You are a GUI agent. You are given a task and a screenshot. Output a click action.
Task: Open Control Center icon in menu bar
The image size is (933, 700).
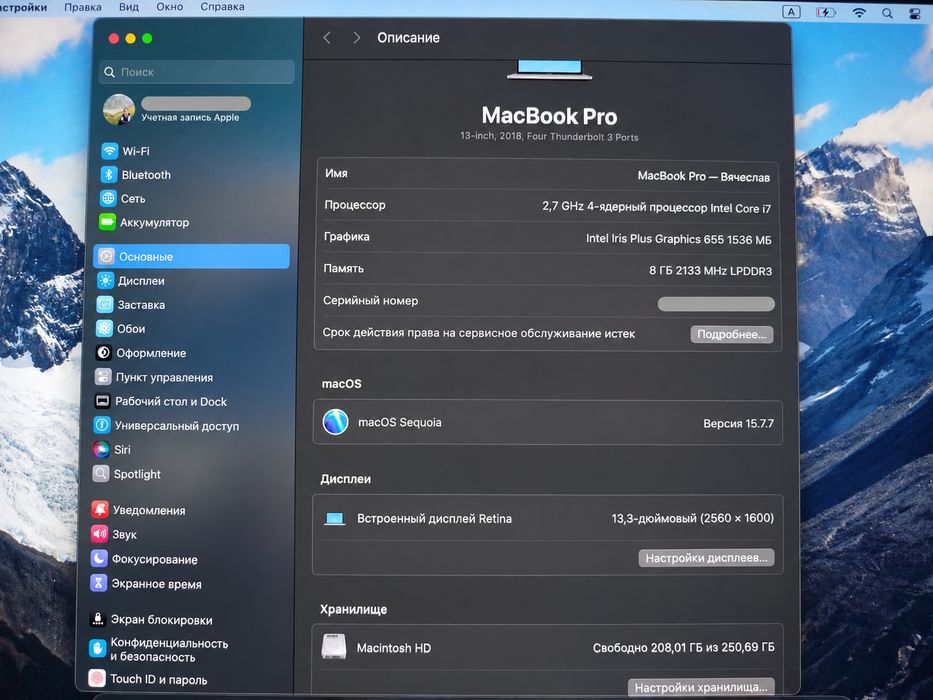915,14
